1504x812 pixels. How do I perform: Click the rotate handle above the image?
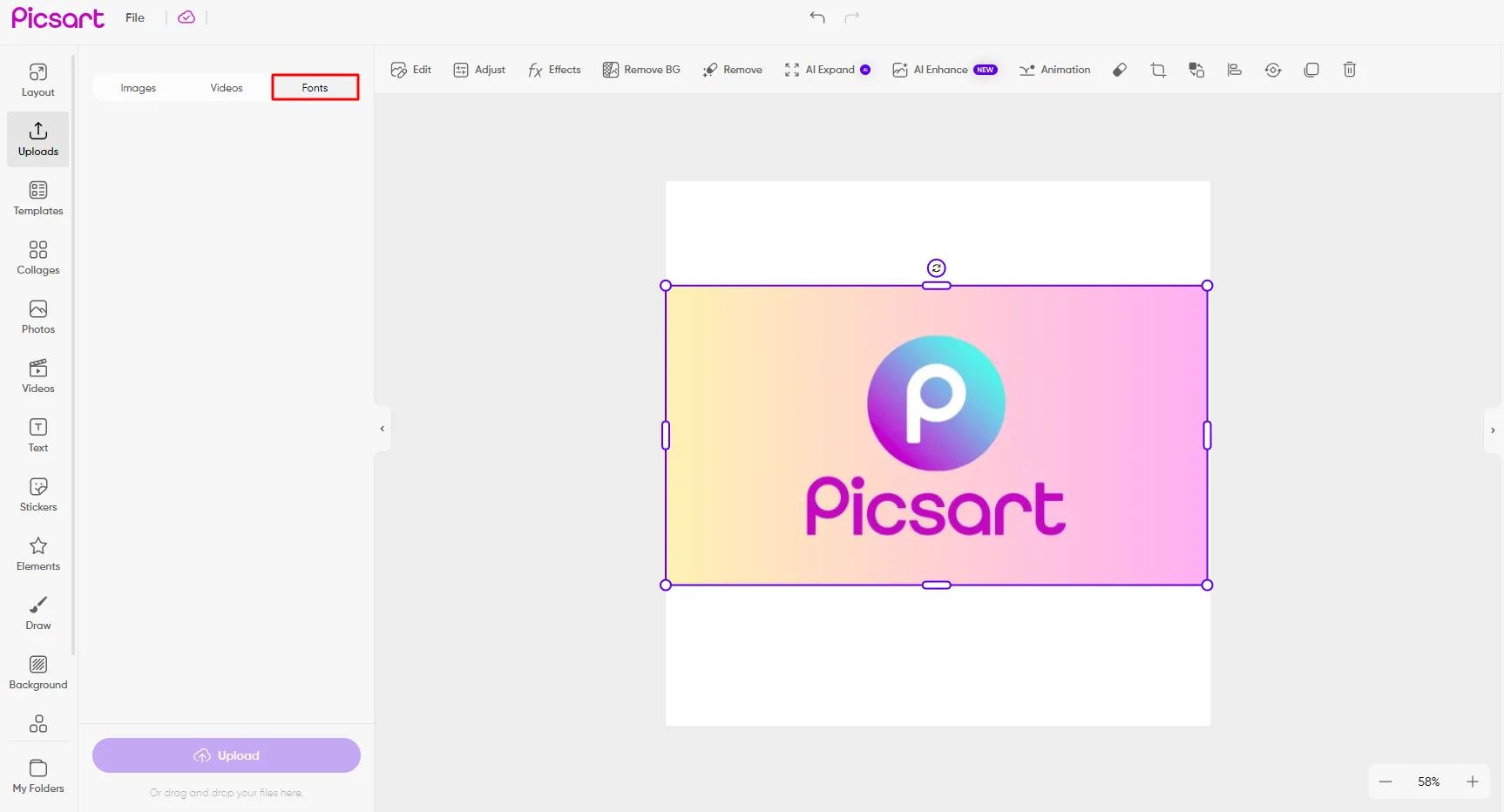pos(937,268)
